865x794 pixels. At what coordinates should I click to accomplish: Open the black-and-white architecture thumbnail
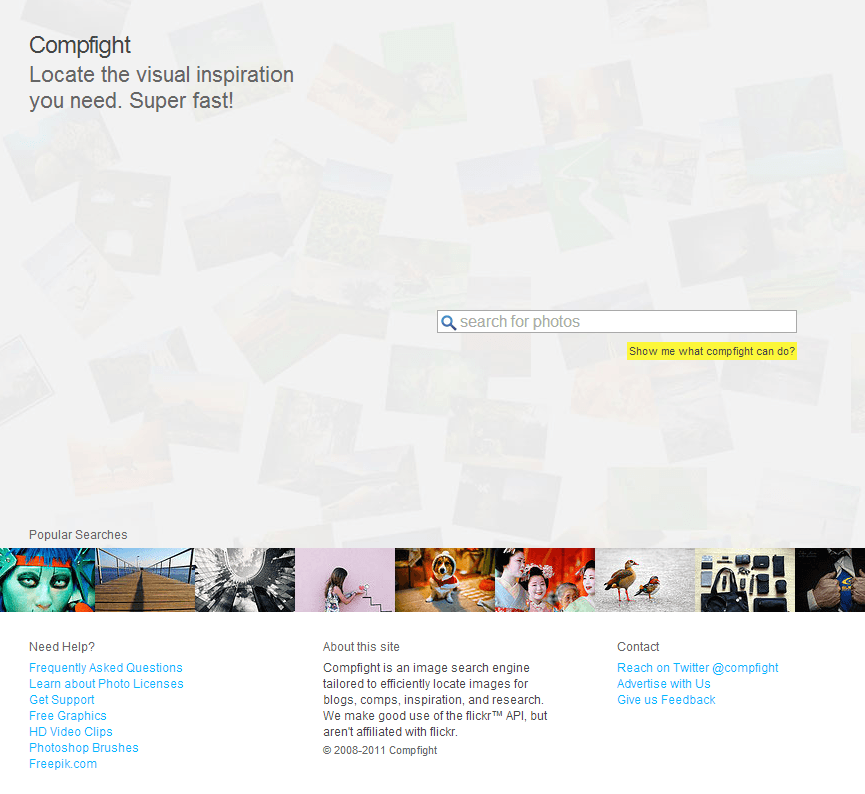[x=245, y=580]
